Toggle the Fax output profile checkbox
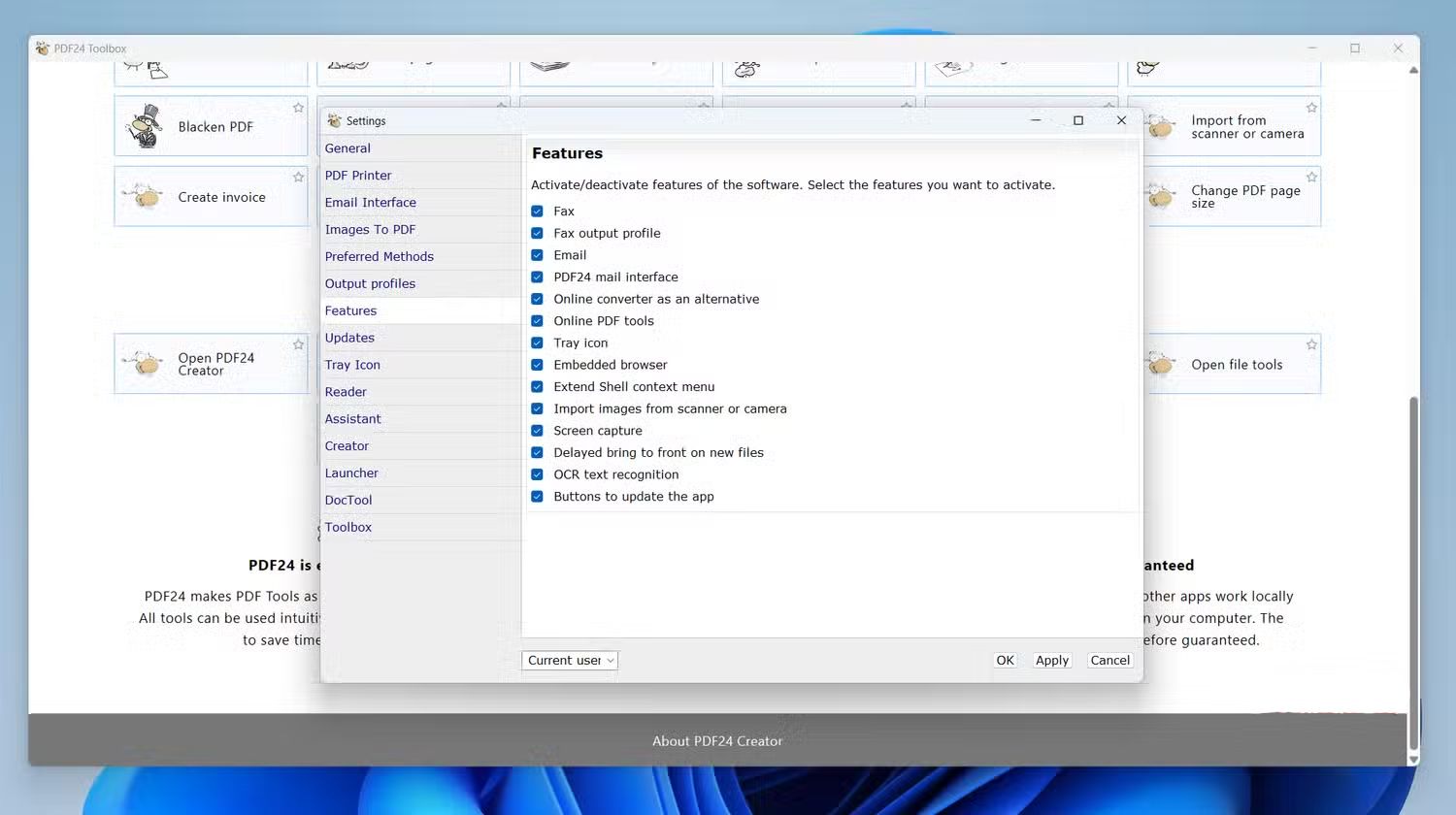 [537, 233]
